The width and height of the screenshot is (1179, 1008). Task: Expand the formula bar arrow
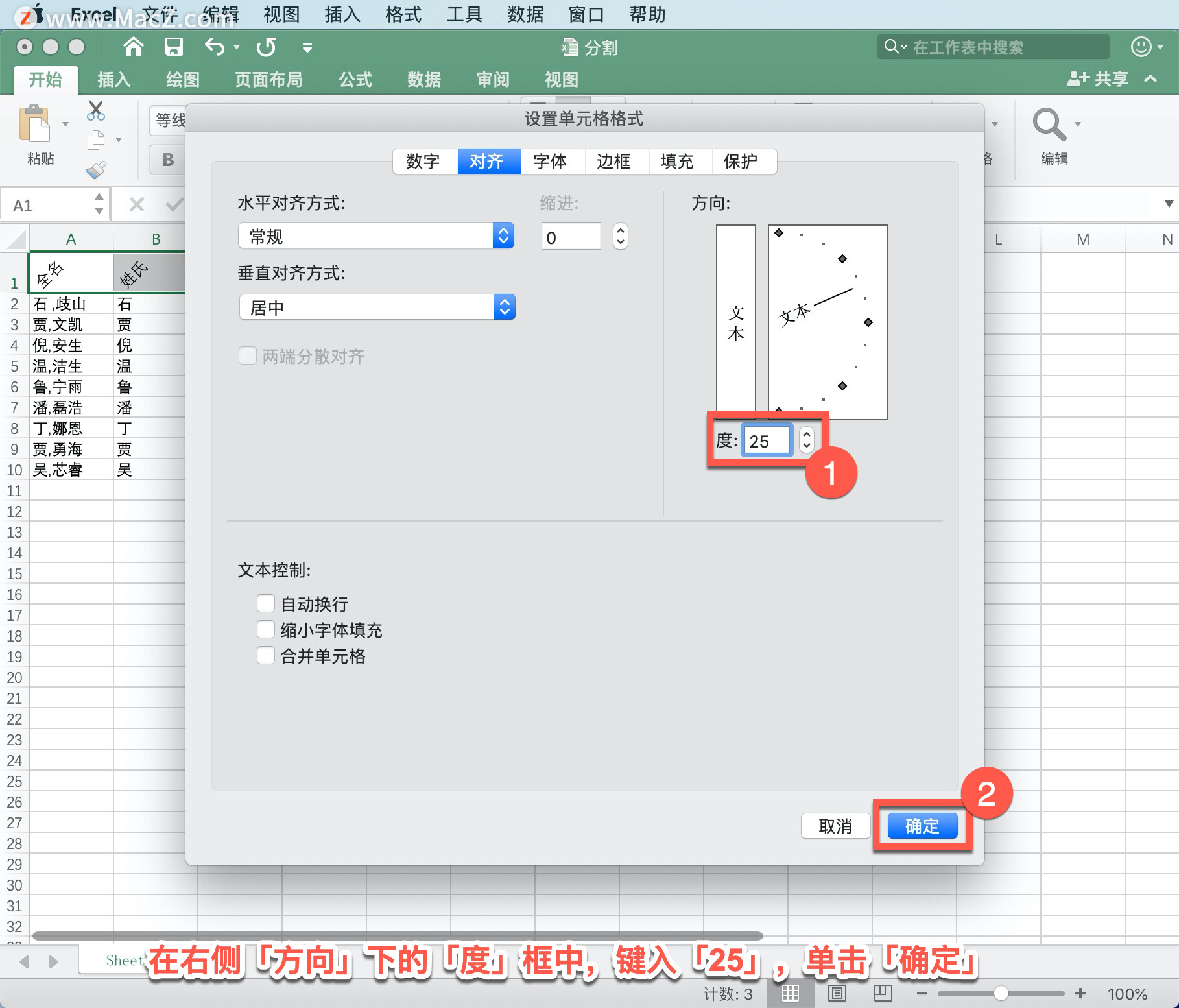(1169, 204)
